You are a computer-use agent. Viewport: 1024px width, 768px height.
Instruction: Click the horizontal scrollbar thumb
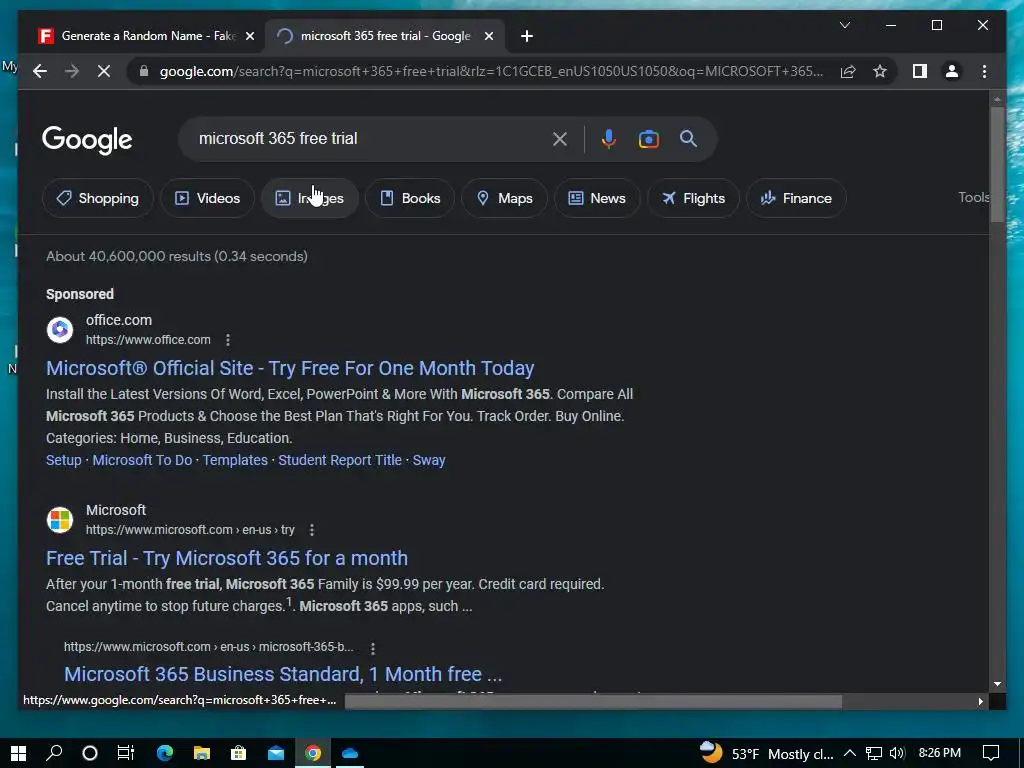click(593, 701)
